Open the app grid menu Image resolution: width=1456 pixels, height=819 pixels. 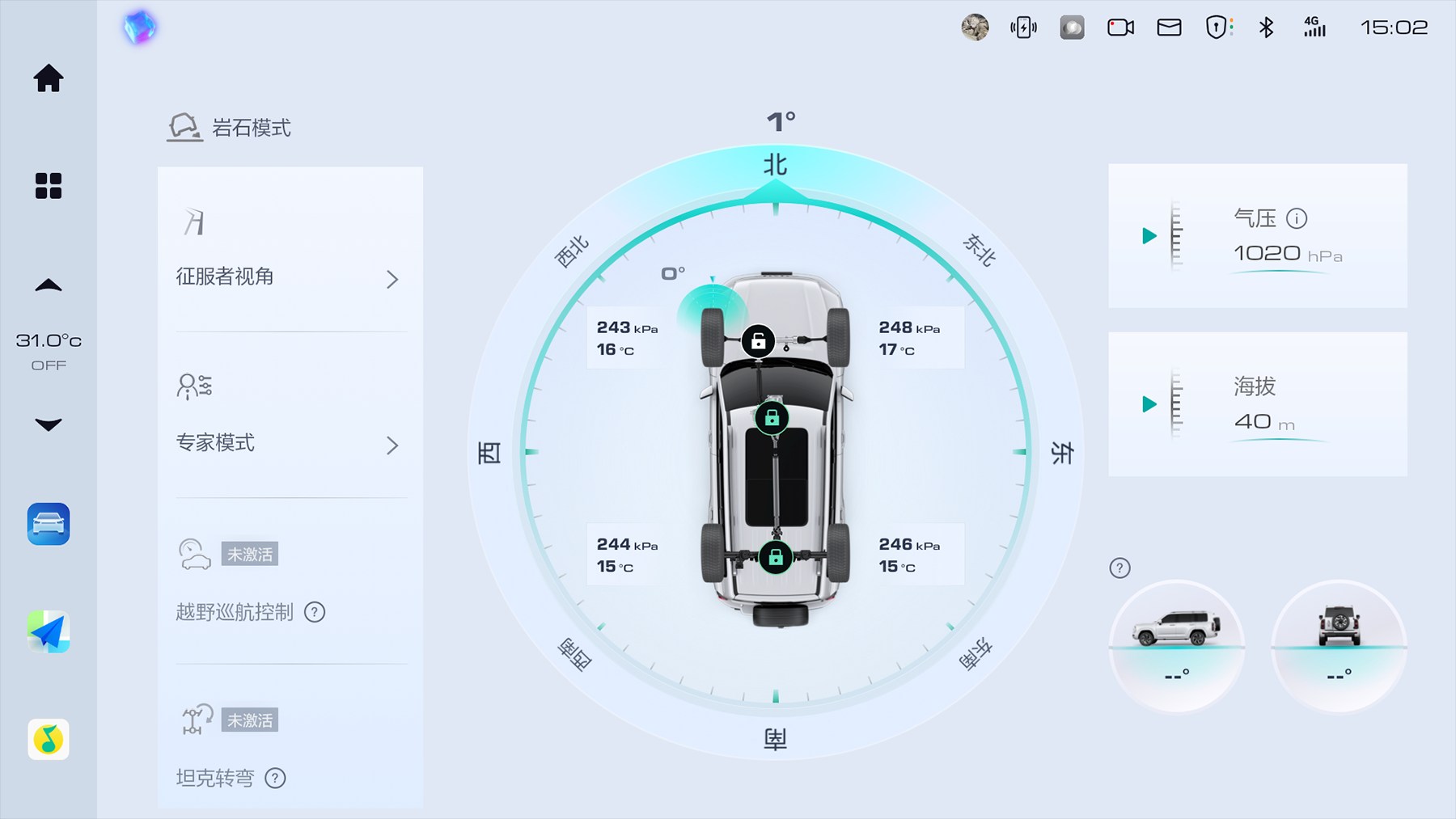pos(49,186)
